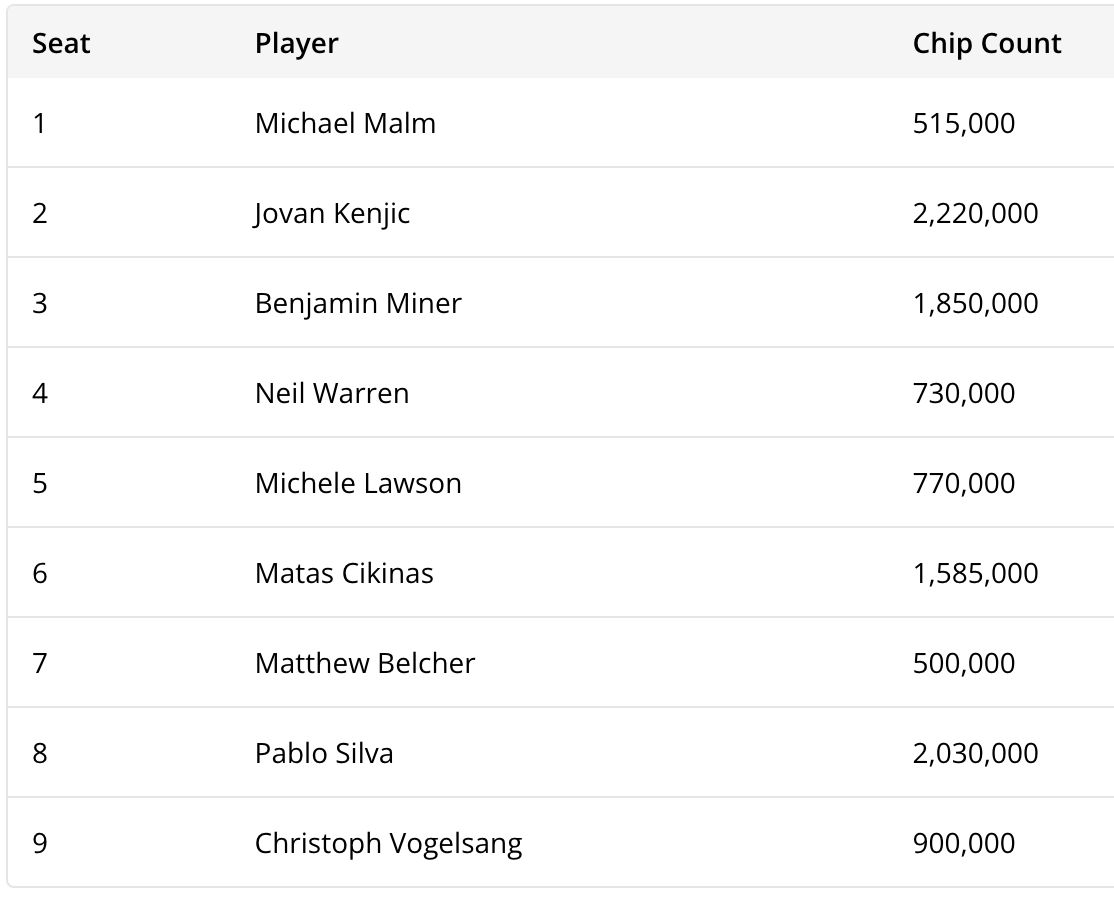The image size is (1114, 904).
Task: Click seat number 5 cell
Action: click(x=40, y=484)
